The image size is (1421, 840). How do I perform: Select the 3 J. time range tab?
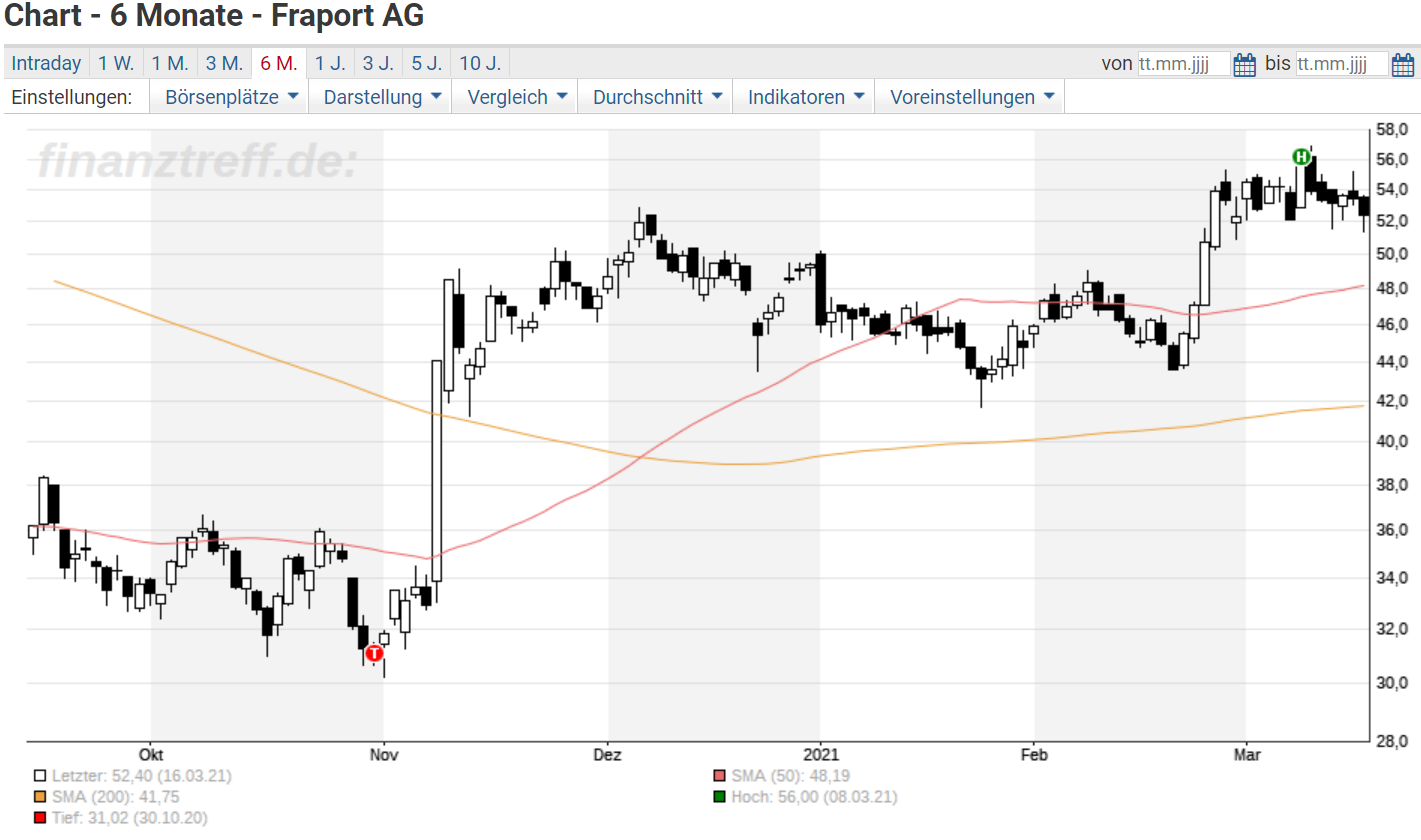tap(378, 63)
